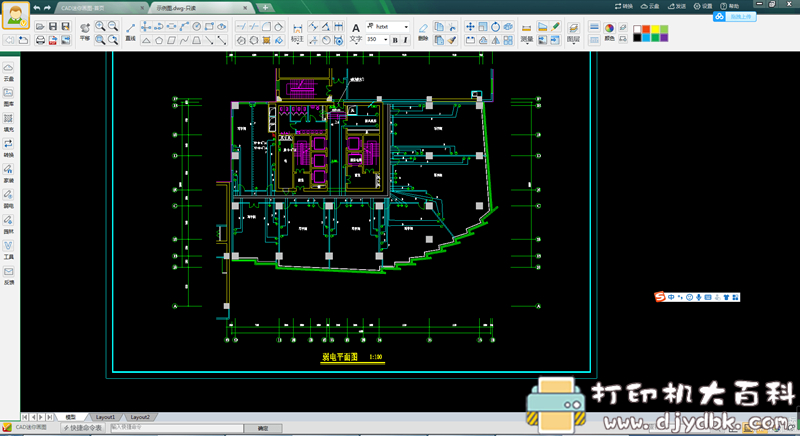Click the measure (测量) ruler tool
The image size is (800, 436).
[527, 32]
